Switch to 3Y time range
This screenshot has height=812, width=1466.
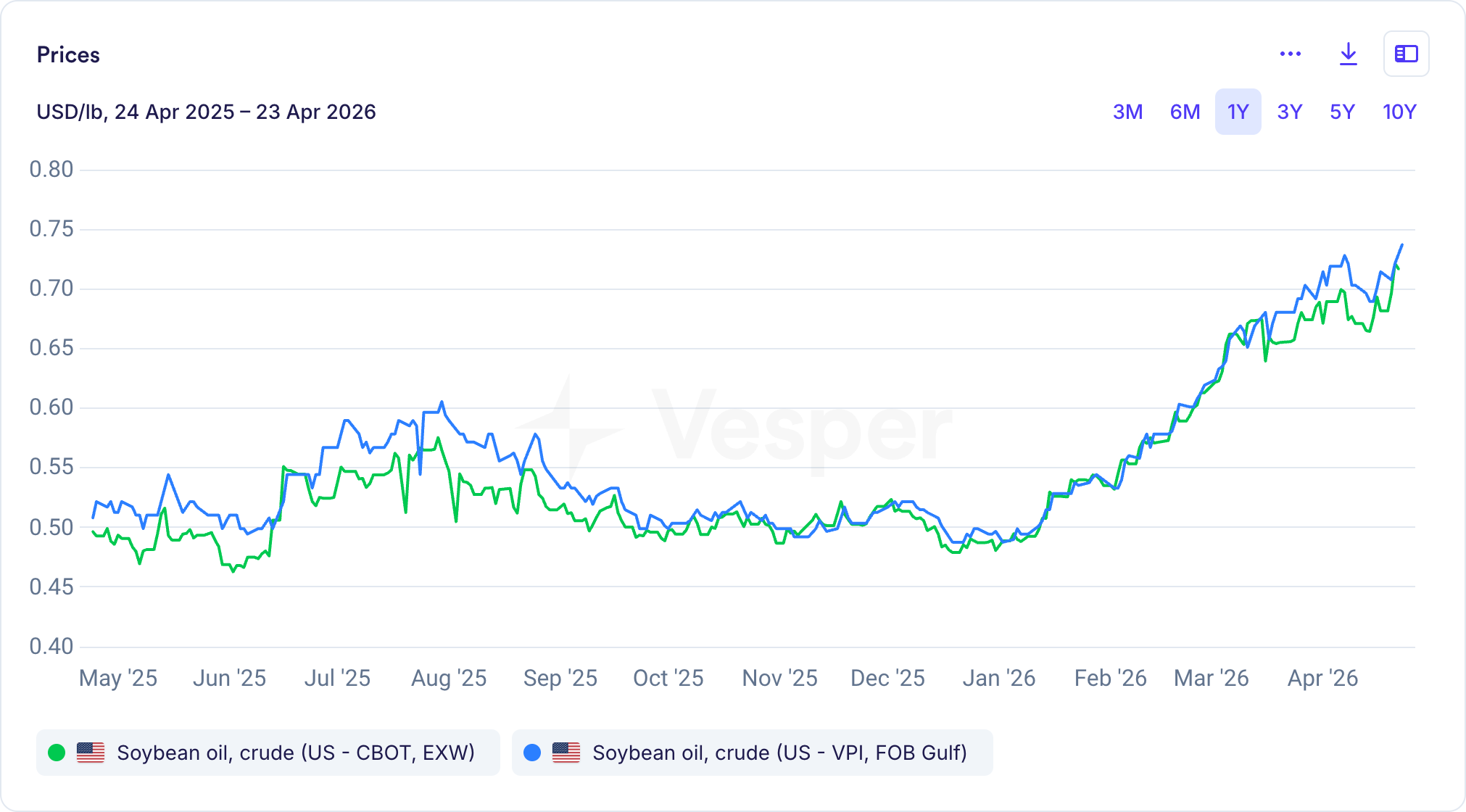pos(1290,112)
